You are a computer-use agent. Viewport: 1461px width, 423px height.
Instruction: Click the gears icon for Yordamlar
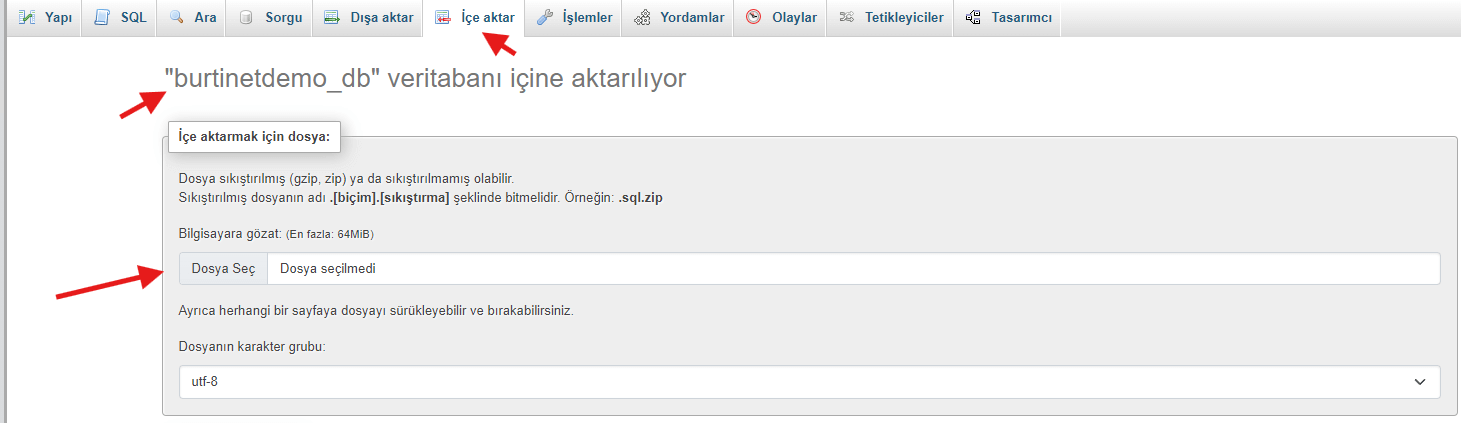(642, 17)
